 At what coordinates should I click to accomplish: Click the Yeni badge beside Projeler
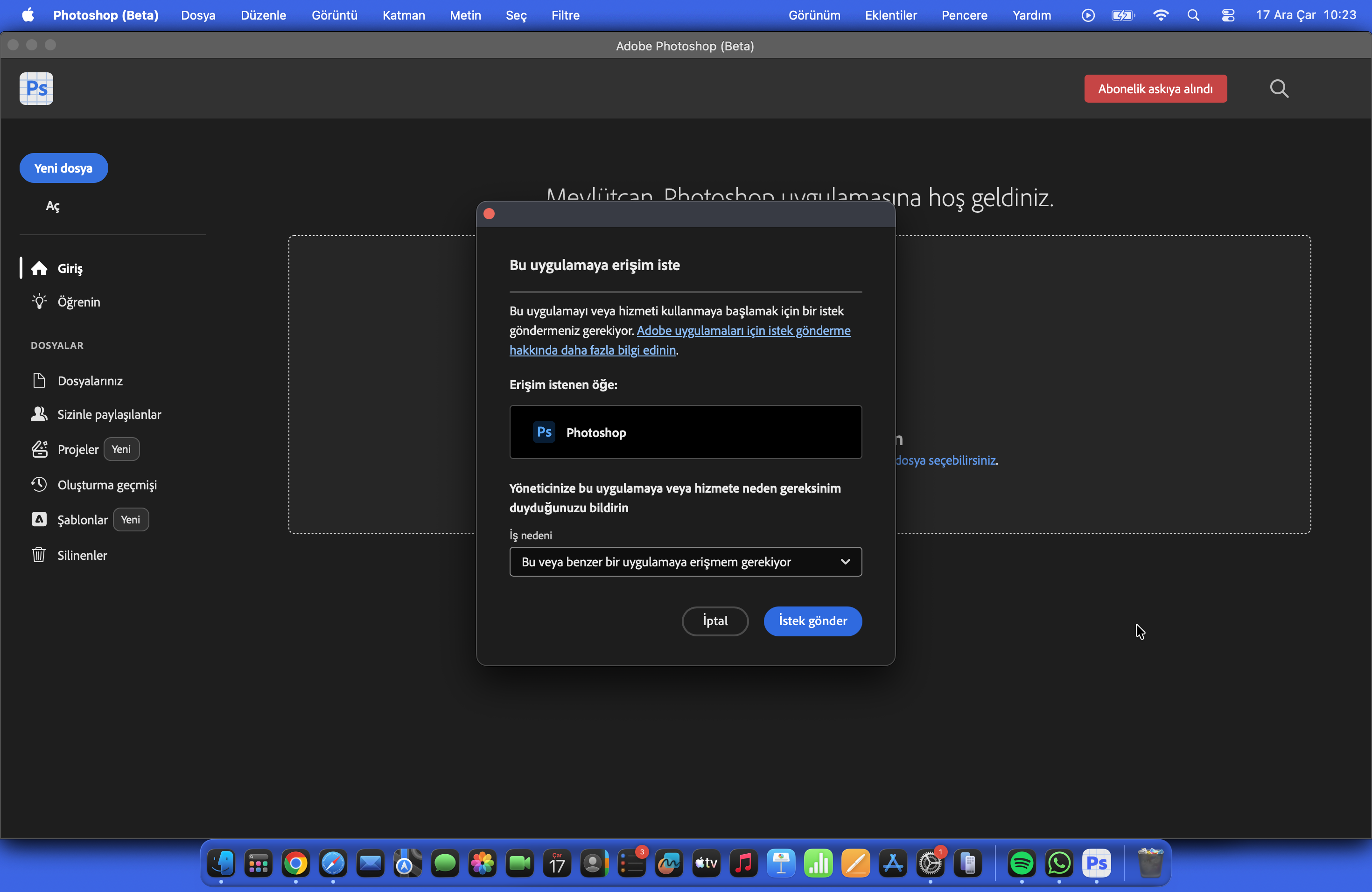point(121,449)
